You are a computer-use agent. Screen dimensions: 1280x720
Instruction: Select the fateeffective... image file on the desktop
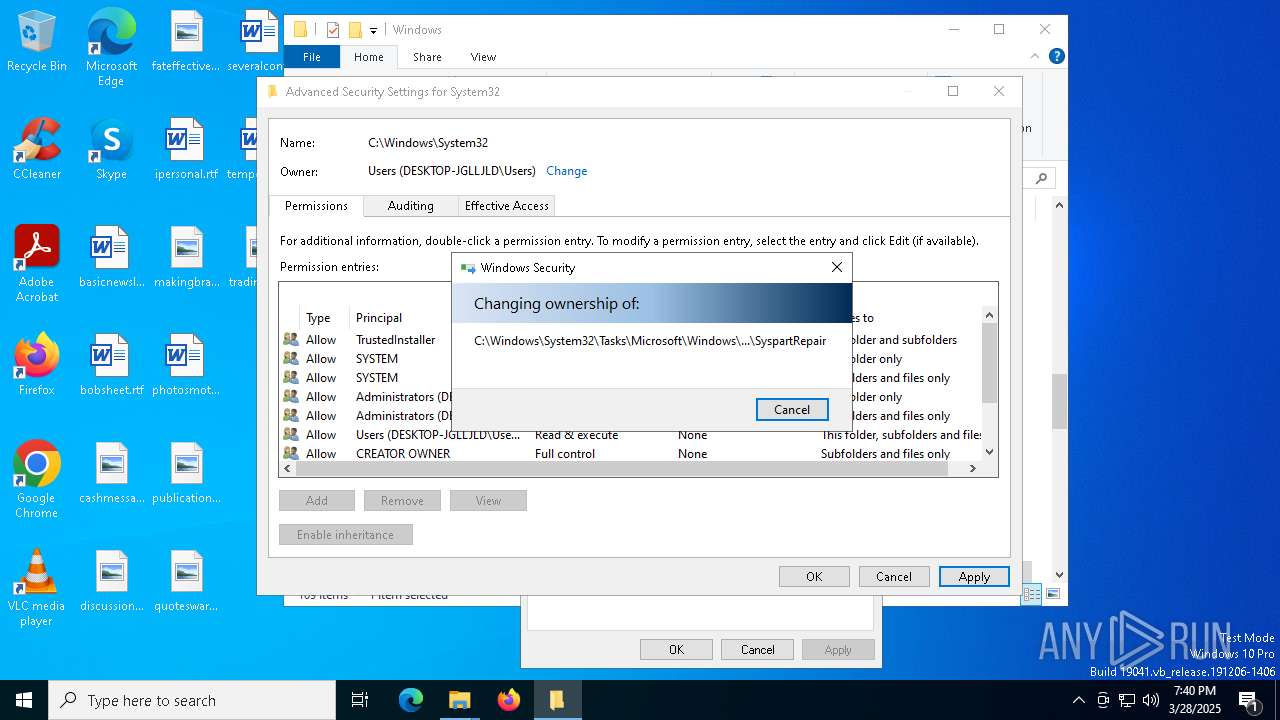tap(186, 41)
